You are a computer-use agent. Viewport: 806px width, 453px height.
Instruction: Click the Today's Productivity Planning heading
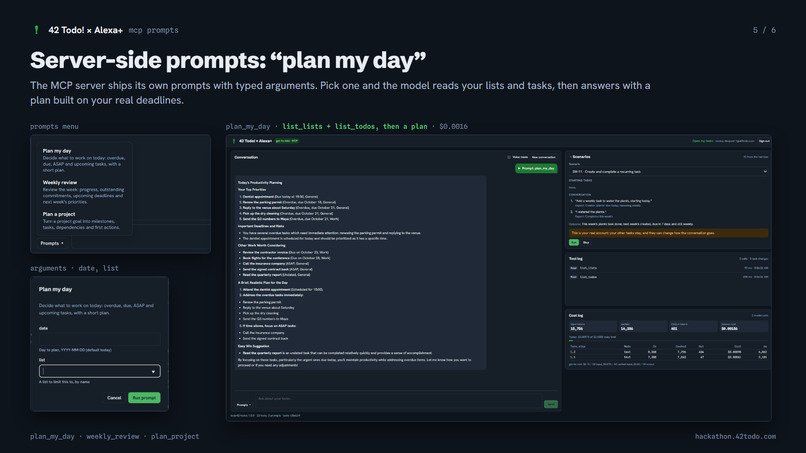[260, 183]
